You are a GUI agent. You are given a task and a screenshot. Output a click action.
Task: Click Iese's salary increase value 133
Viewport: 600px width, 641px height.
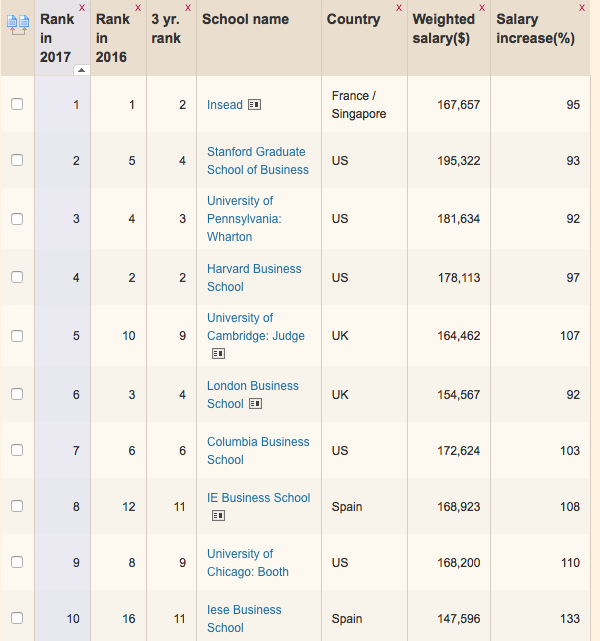click(570, 619)
